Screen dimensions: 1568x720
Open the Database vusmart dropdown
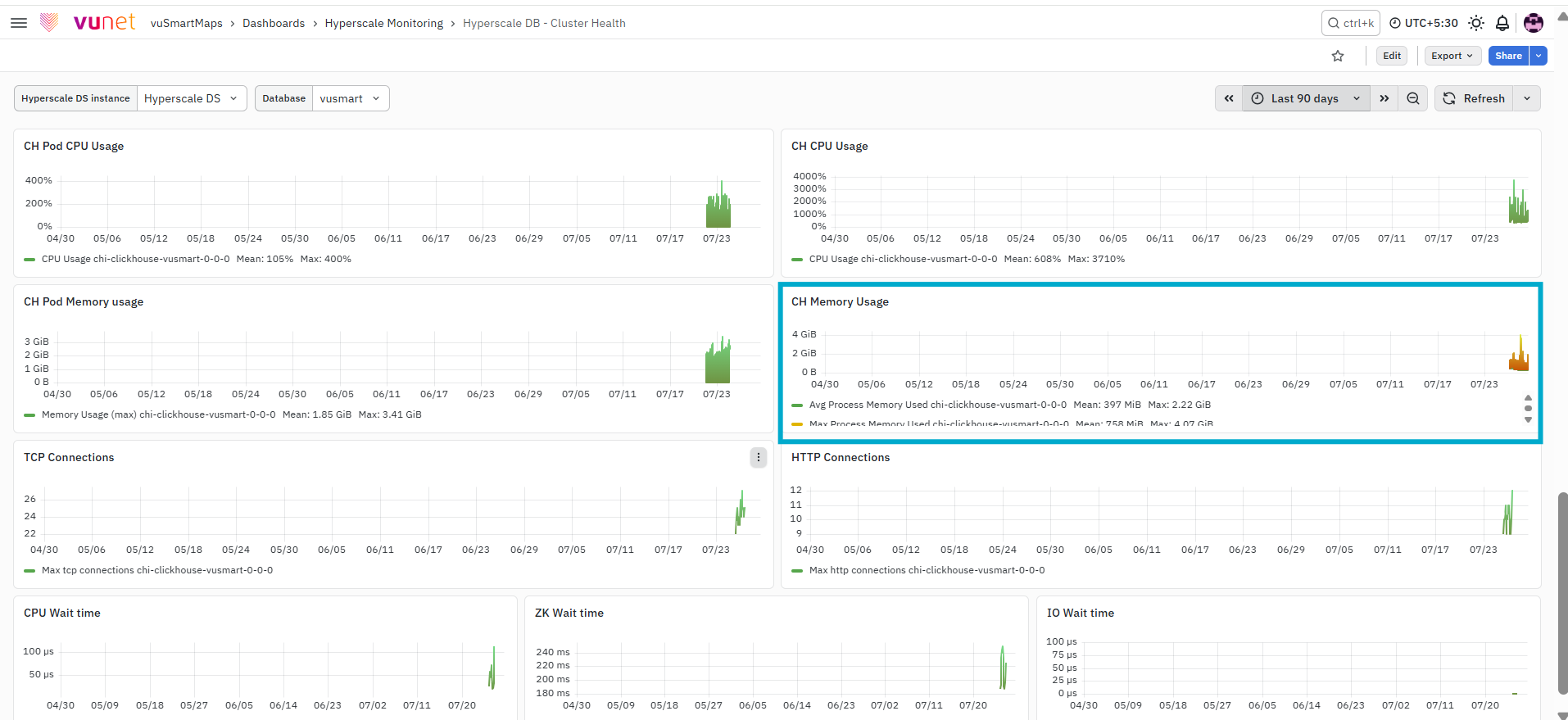point(351,98)
